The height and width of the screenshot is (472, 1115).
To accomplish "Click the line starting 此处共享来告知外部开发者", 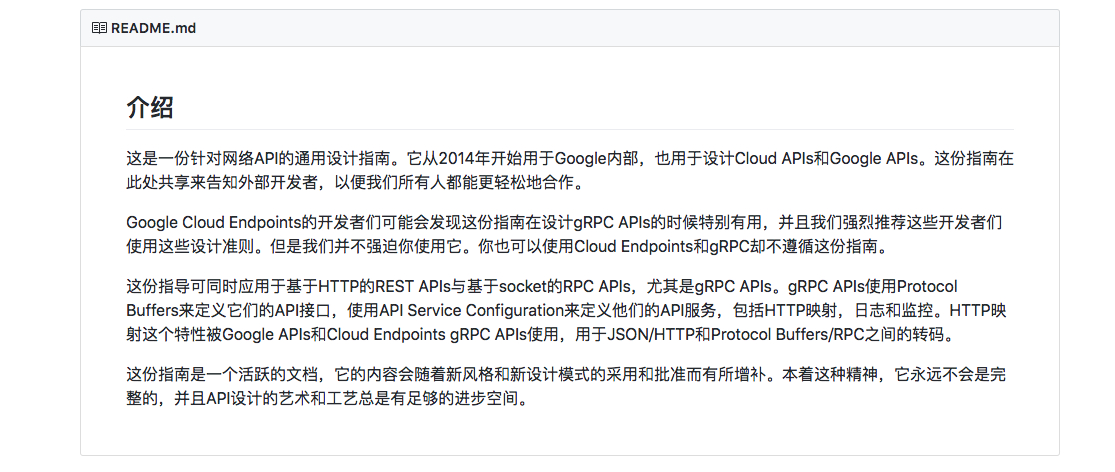I will click(x=355, y=182).
